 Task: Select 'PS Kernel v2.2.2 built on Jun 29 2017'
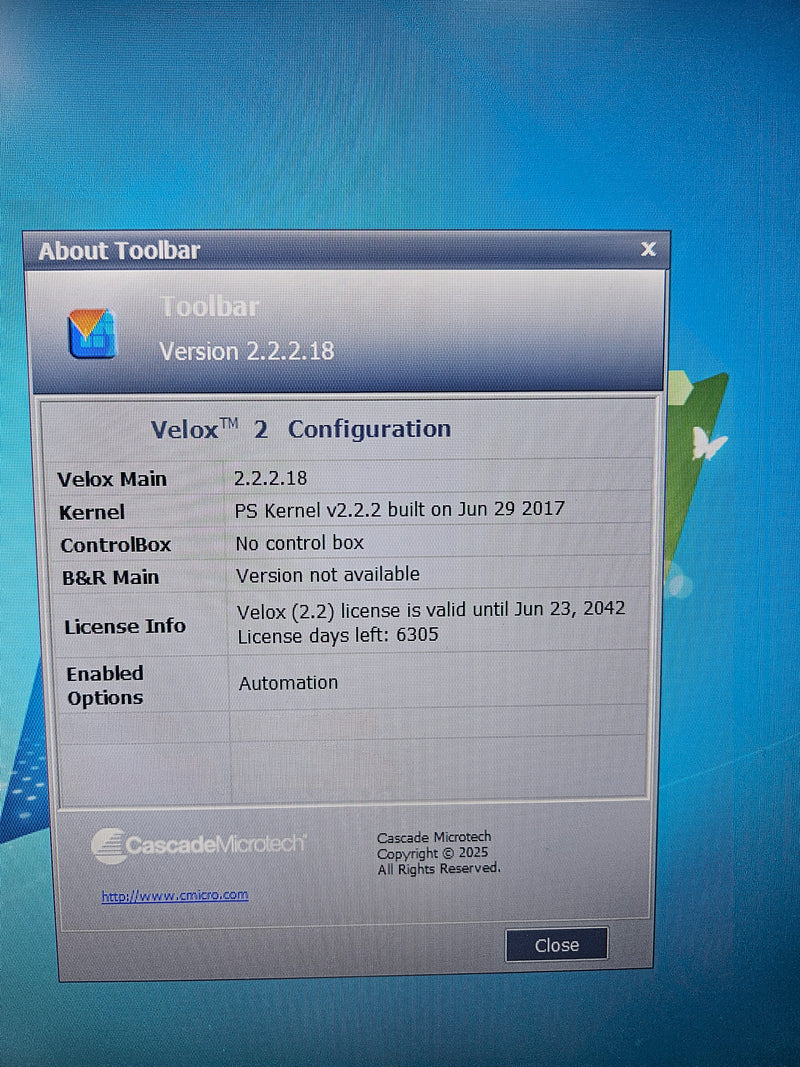click(399, 510)
